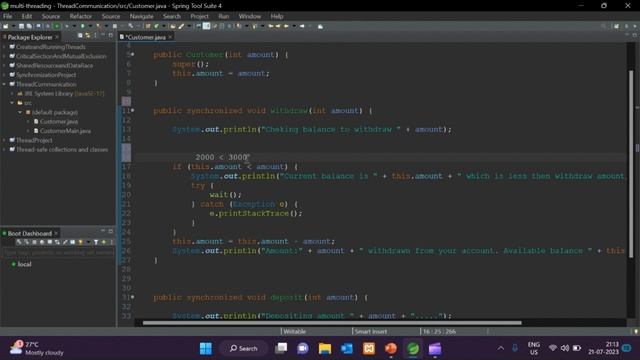Screen dimensions: 640x360
Task: Open the Help menu
Action: [277, 16]
